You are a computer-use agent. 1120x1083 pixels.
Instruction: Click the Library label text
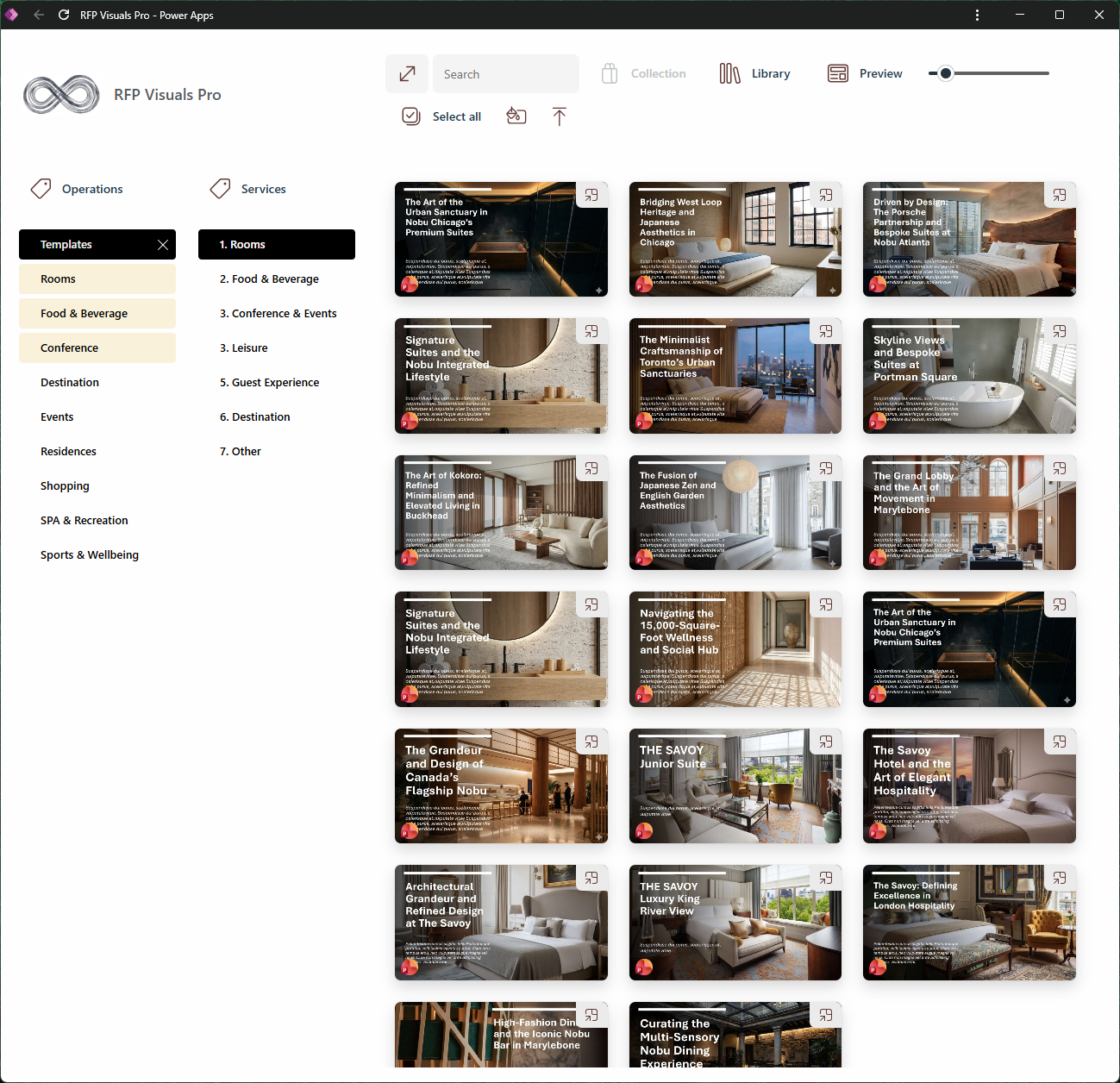click(771, 74)
